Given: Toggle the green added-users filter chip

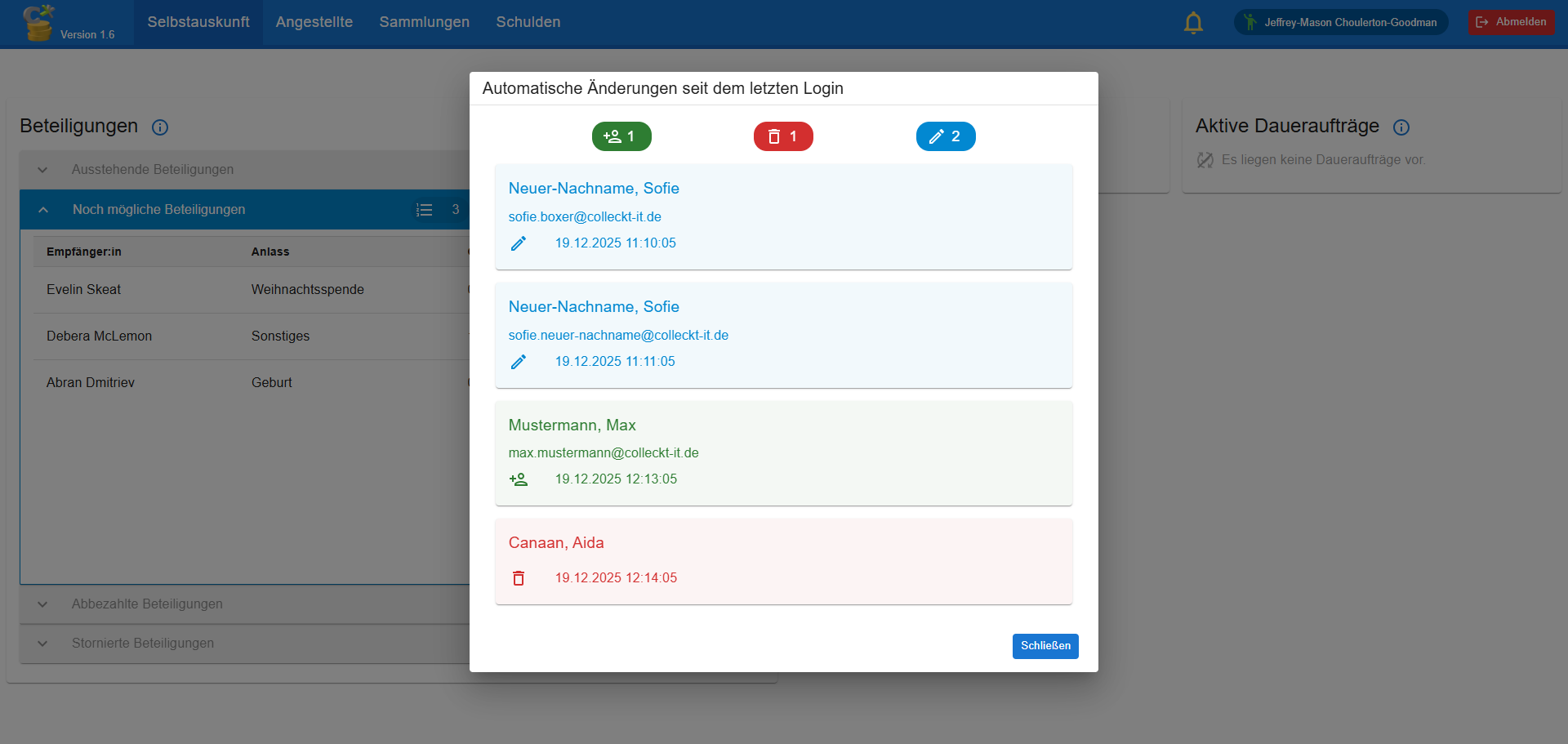Looking at the screenshot, I should 621,136.
